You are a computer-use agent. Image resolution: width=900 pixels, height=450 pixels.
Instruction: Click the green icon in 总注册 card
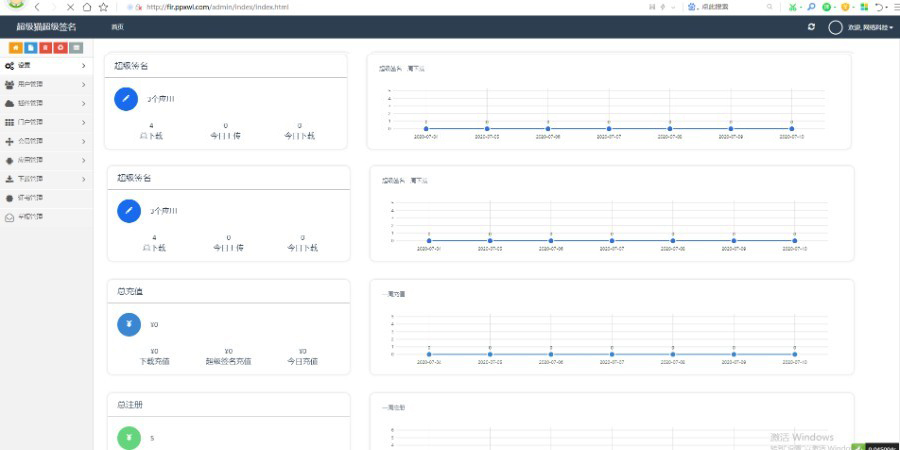129,438
